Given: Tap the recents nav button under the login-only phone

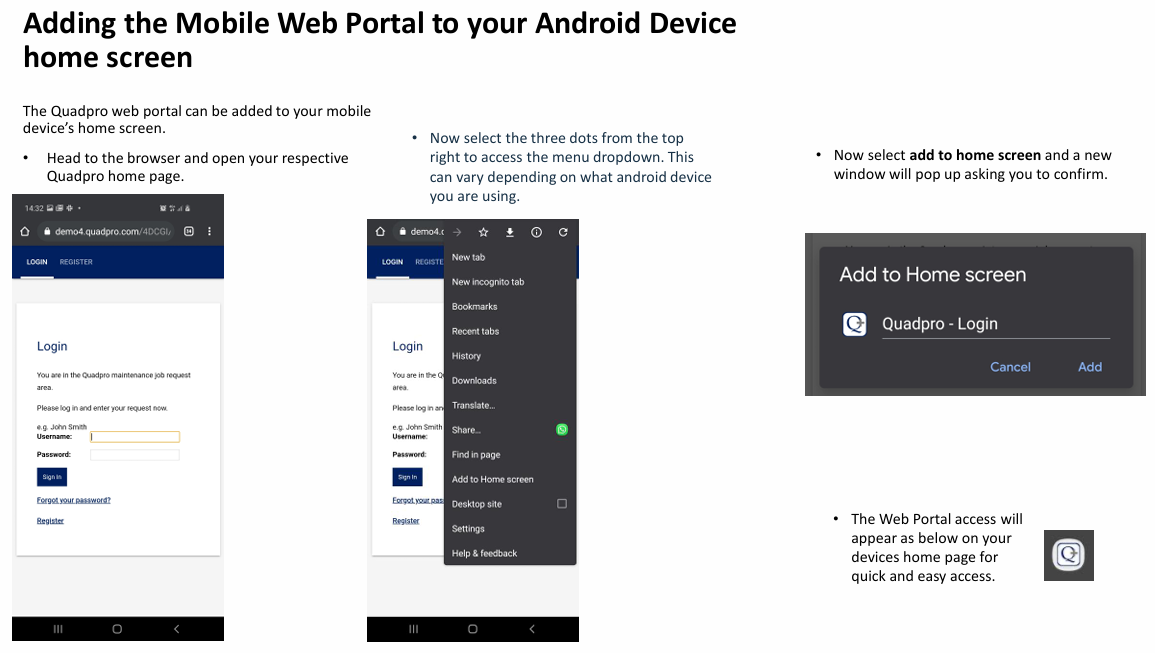Looking at the screenshot, I should (58, 629).
